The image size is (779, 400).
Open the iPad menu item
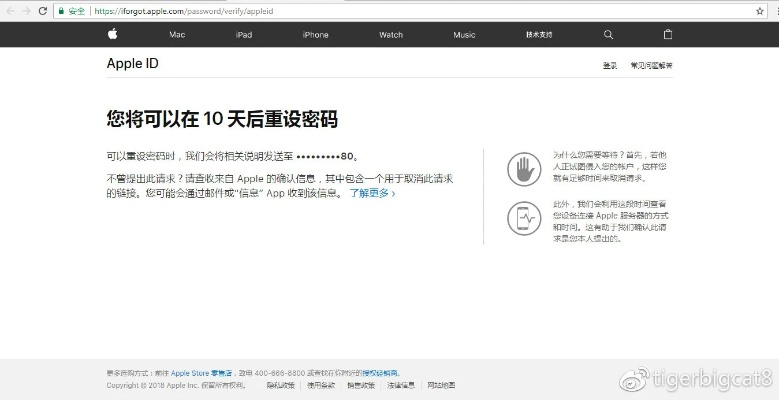pos(244,35)
